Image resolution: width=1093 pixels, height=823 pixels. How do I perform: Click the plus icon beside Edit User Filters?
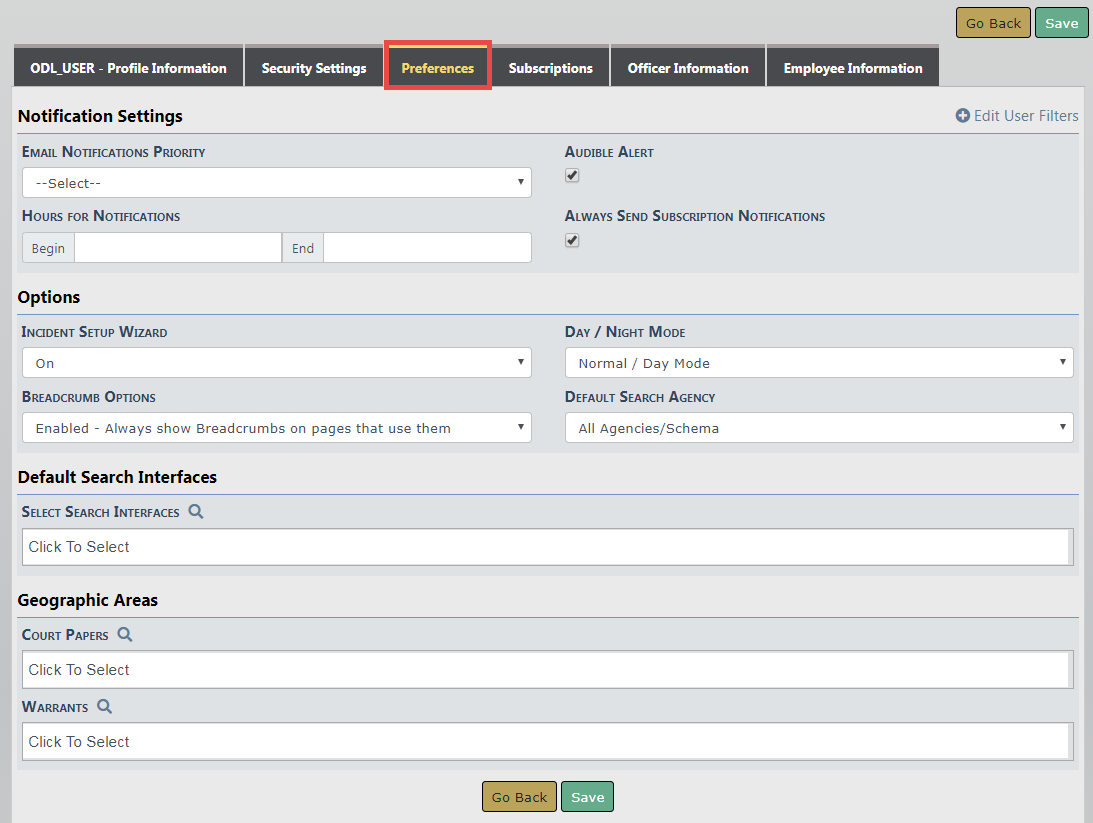[963, 116]
